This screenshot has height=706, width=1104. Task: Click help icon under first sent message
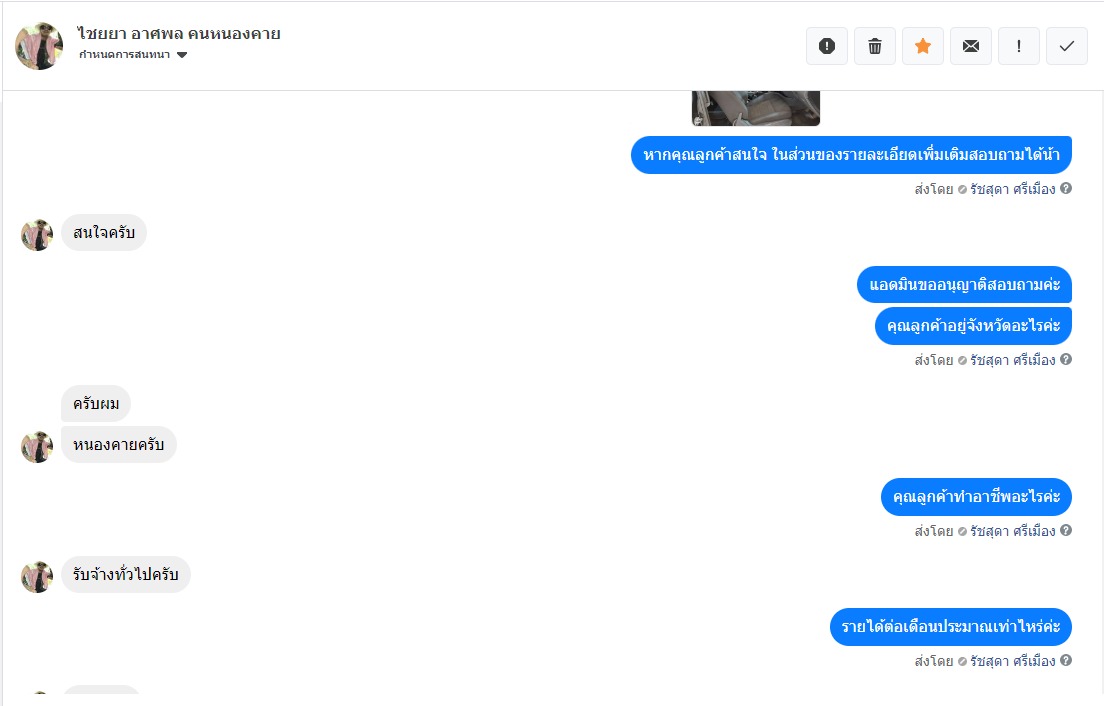(1066, 189)
